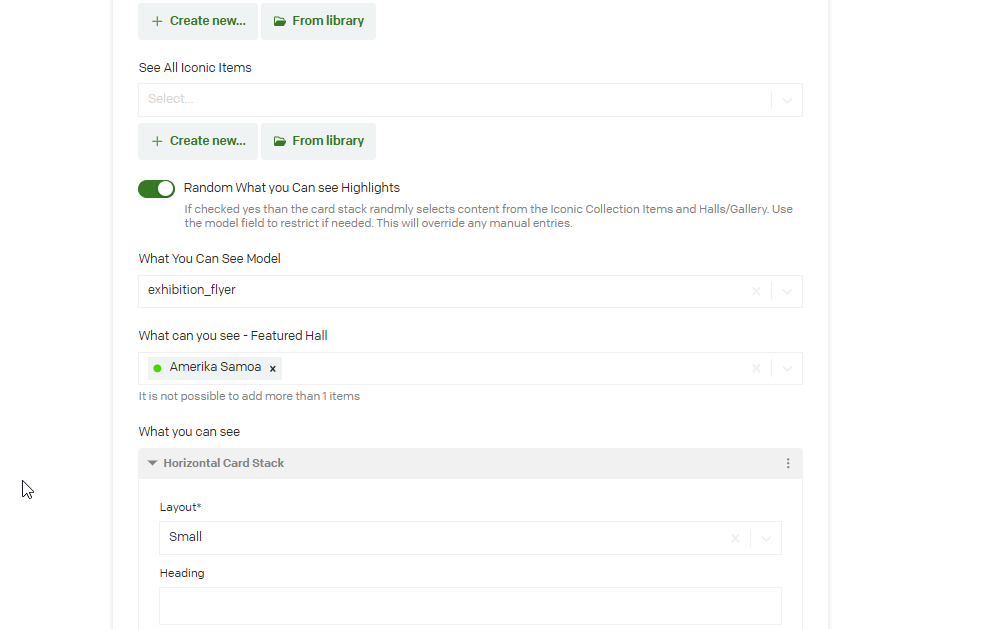Viewport: 997px width, 629px height.
Task: Click the green status dot on Amerika Samoa
Action: 157,368
